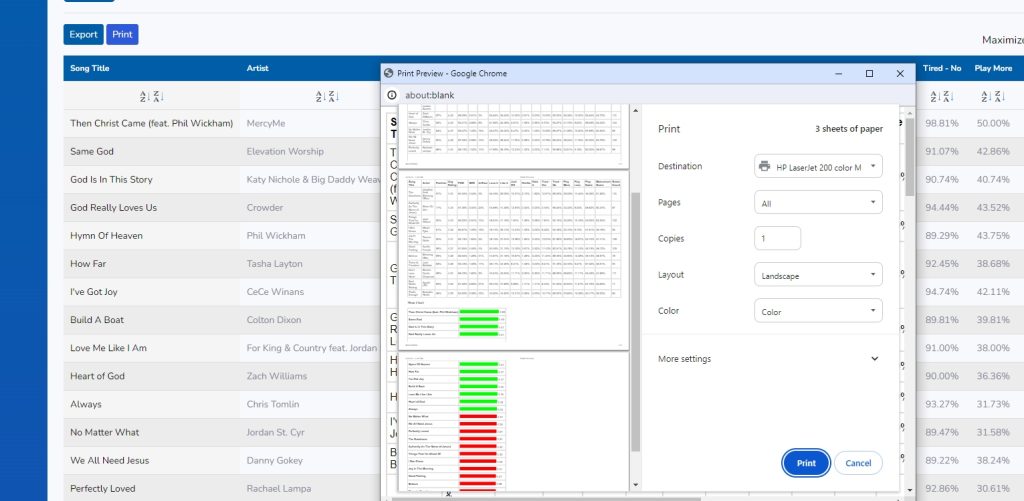Select preview page with red and green bars
1024x501 pixels.
click(513, 423)
